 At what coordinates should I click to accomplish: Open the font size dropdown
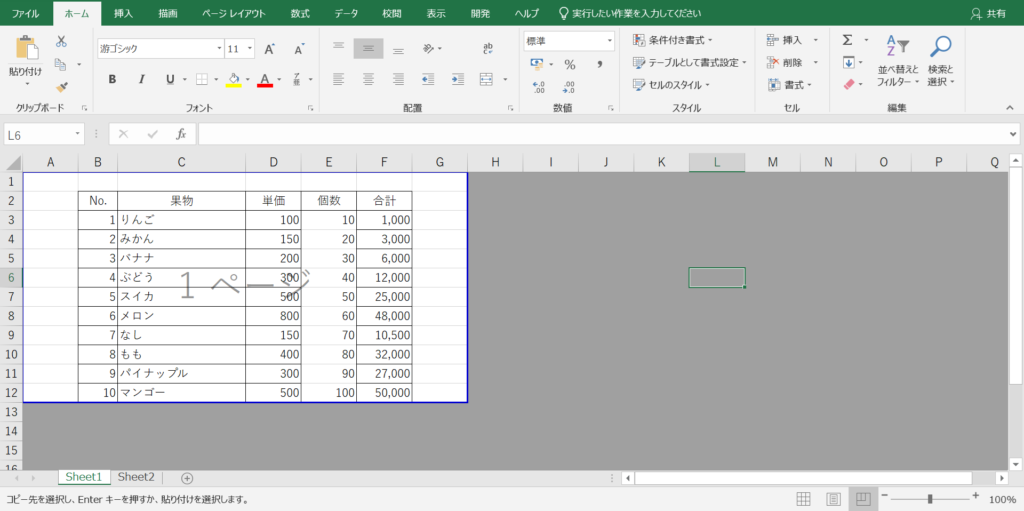251,48
